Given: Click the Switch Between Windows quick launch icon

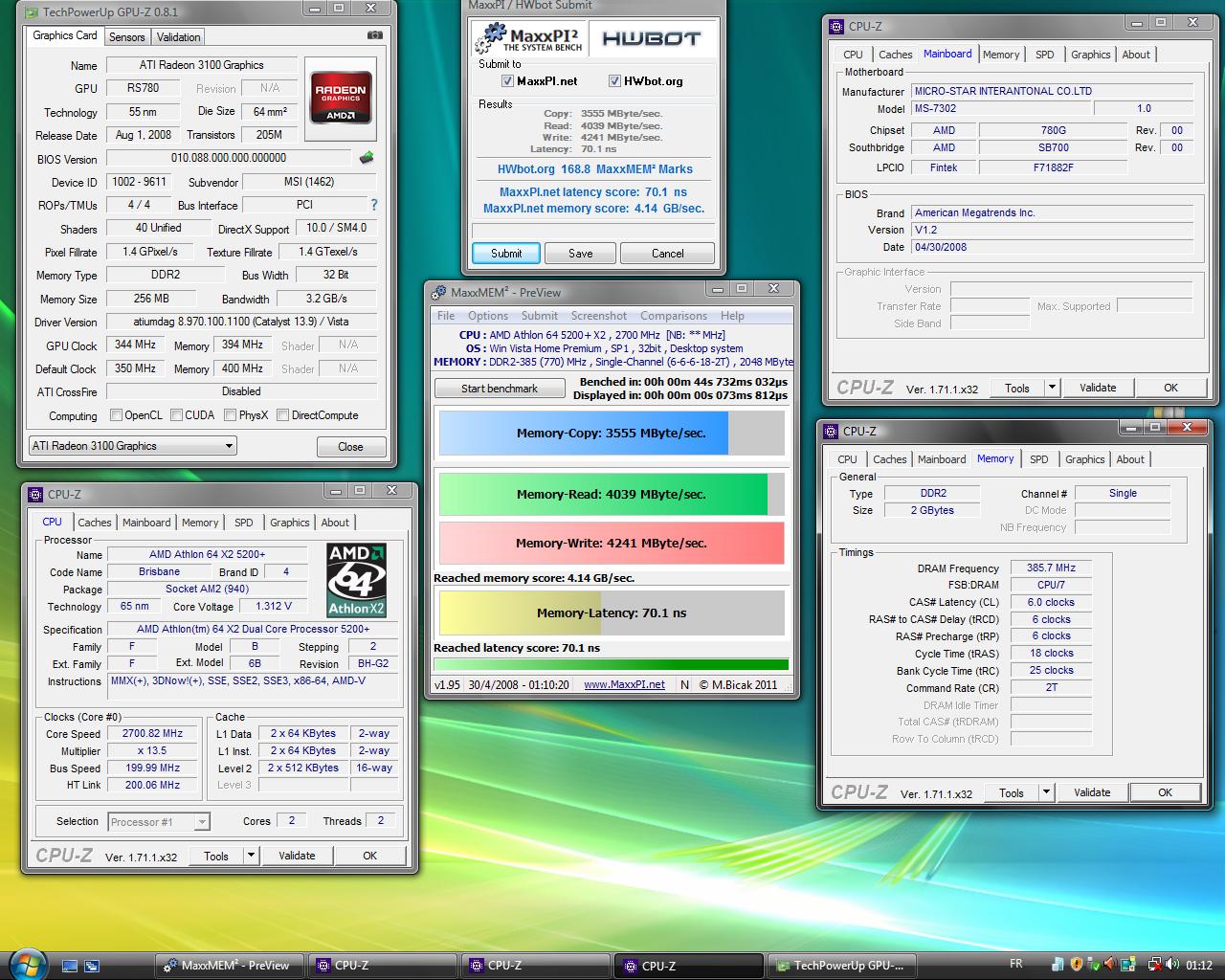Looking at the screenshot, I should (x=92, y=966).
